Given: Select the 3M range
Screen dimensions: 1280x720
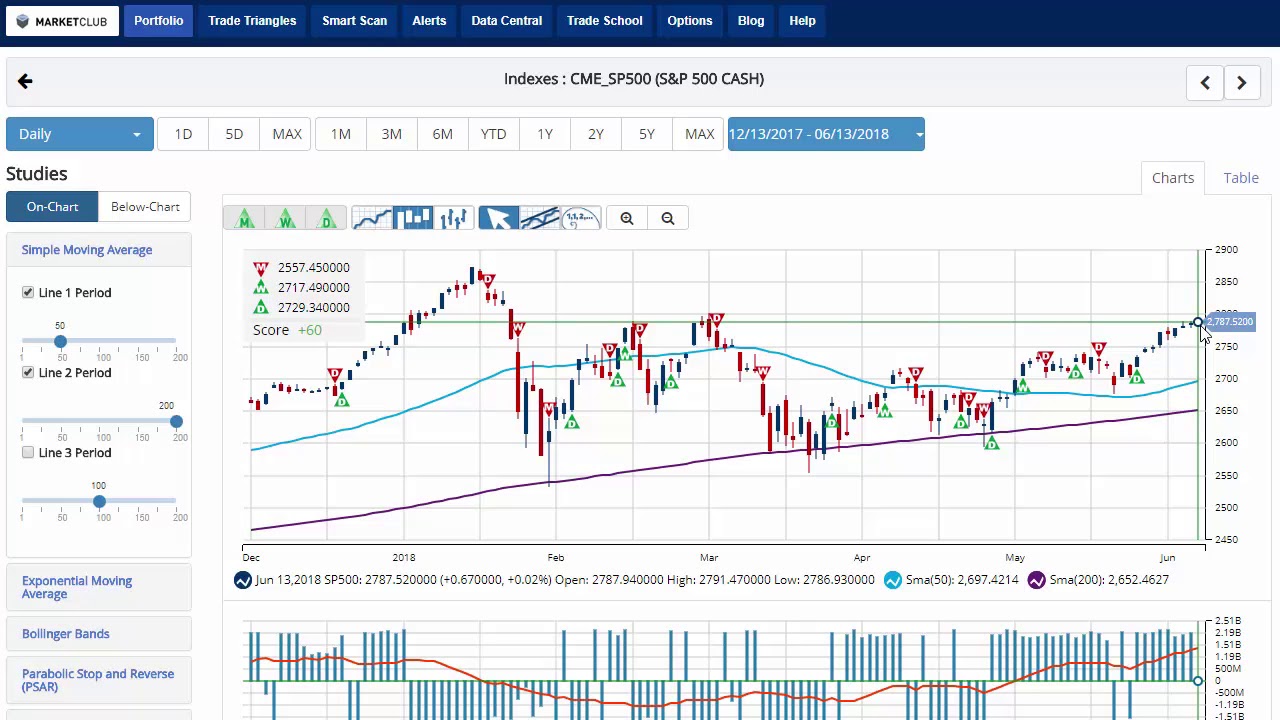Looking at the screenshot, I should (392, 134).
